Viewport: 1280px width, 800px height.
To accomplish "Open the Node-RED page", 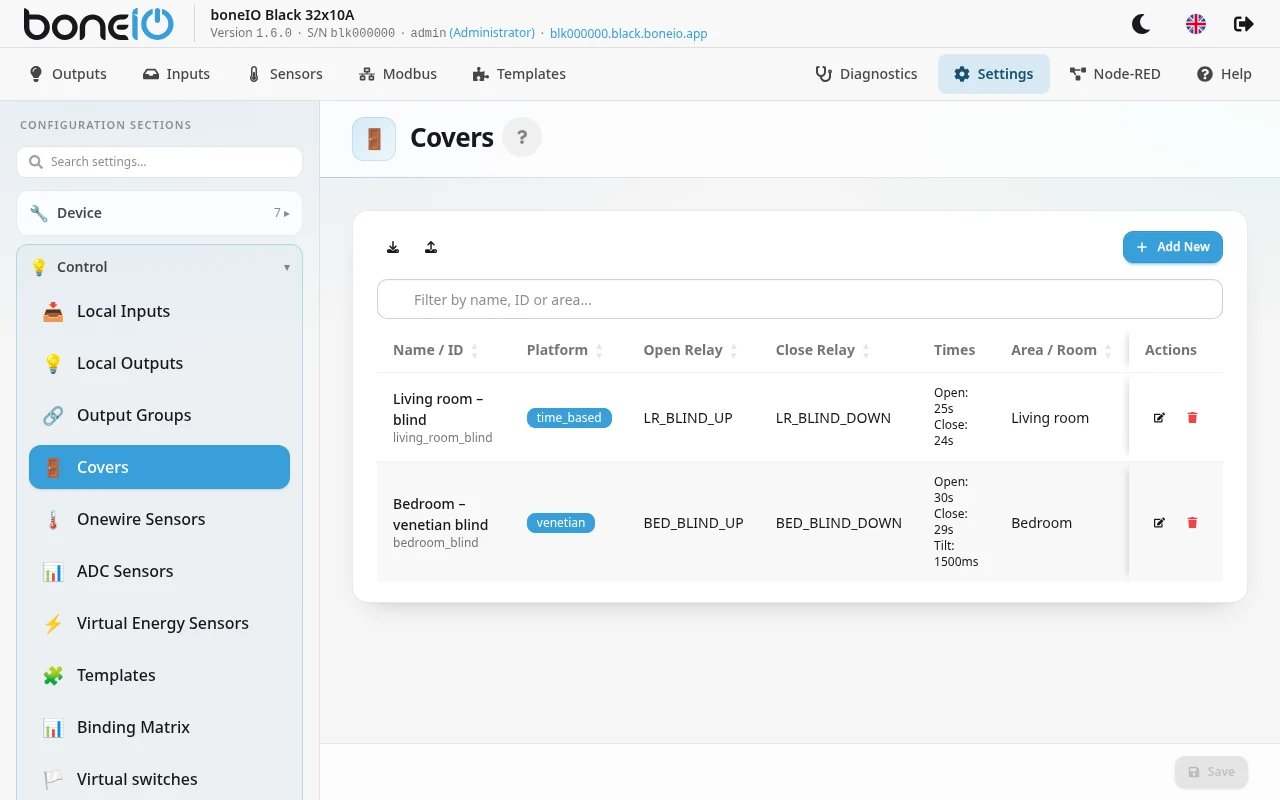I will [1115, 74].
